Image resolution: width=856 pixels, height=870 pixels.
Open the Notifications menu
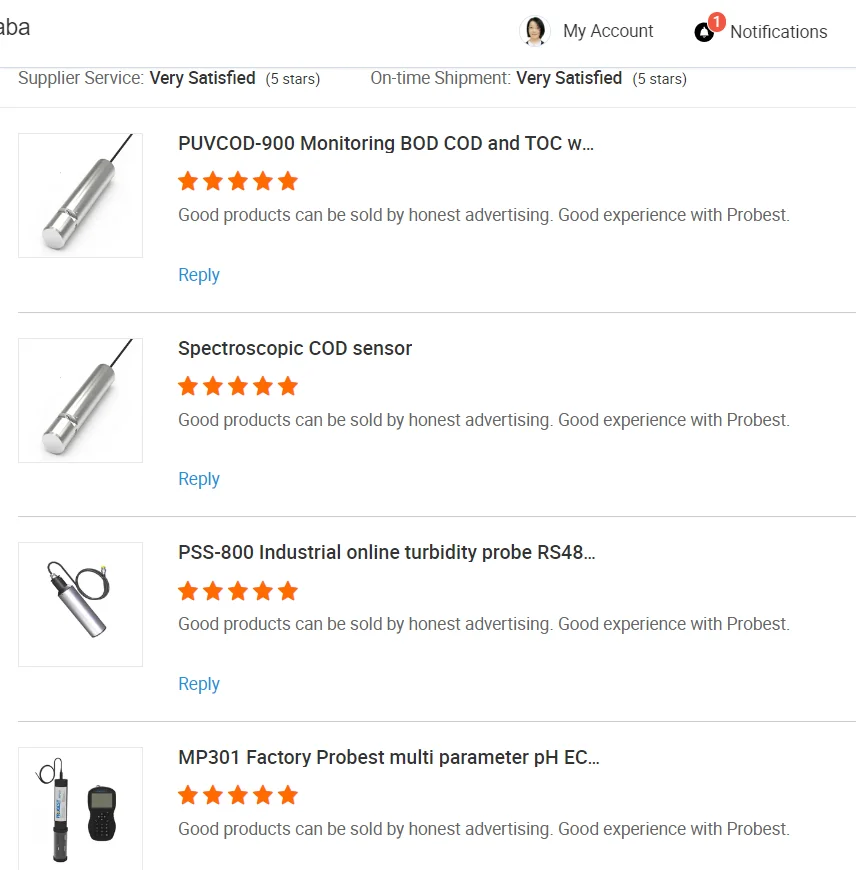(x=778, y=32)
